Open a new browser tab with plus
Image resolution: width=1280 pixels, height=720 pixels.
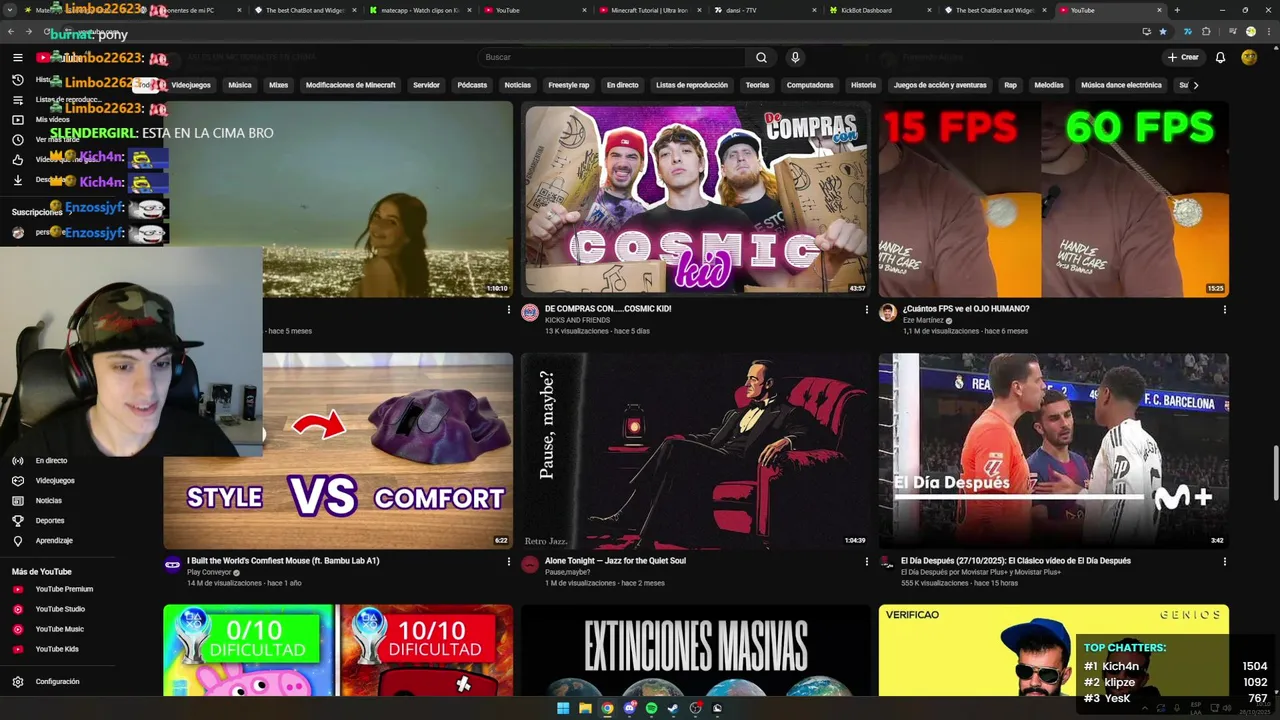(x=1177, y=10)
